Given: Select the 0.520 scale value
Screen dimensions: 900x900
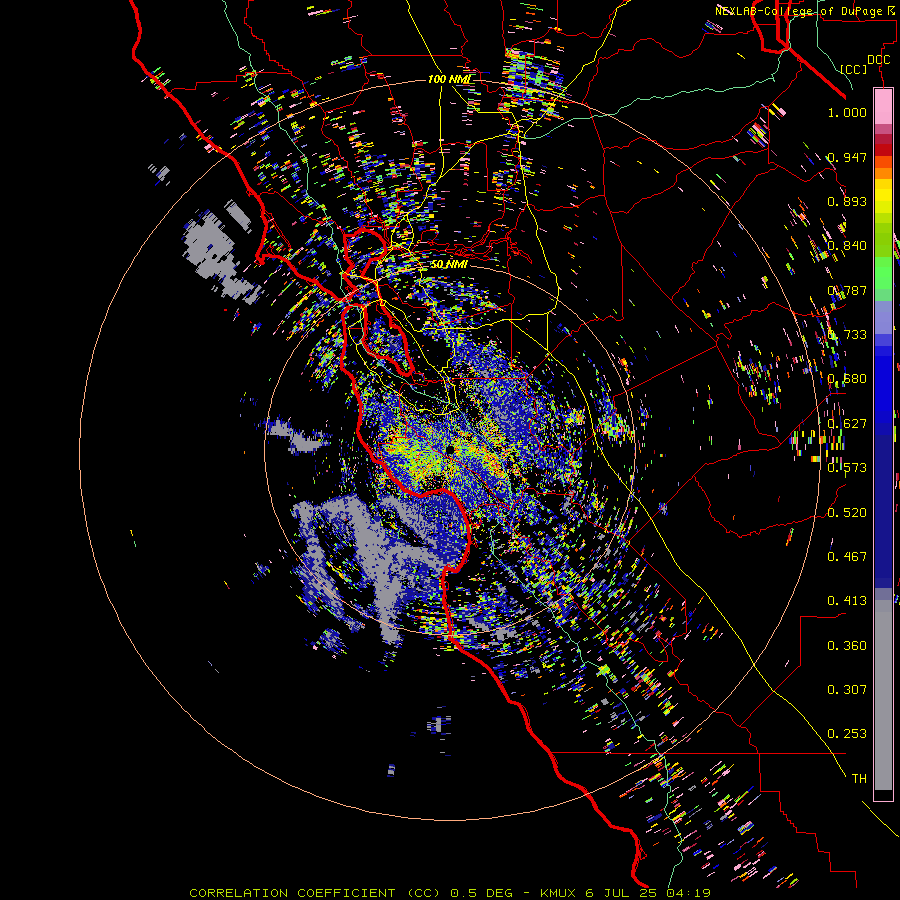Looking at the screenshot, I should click(x=847, y=513).
